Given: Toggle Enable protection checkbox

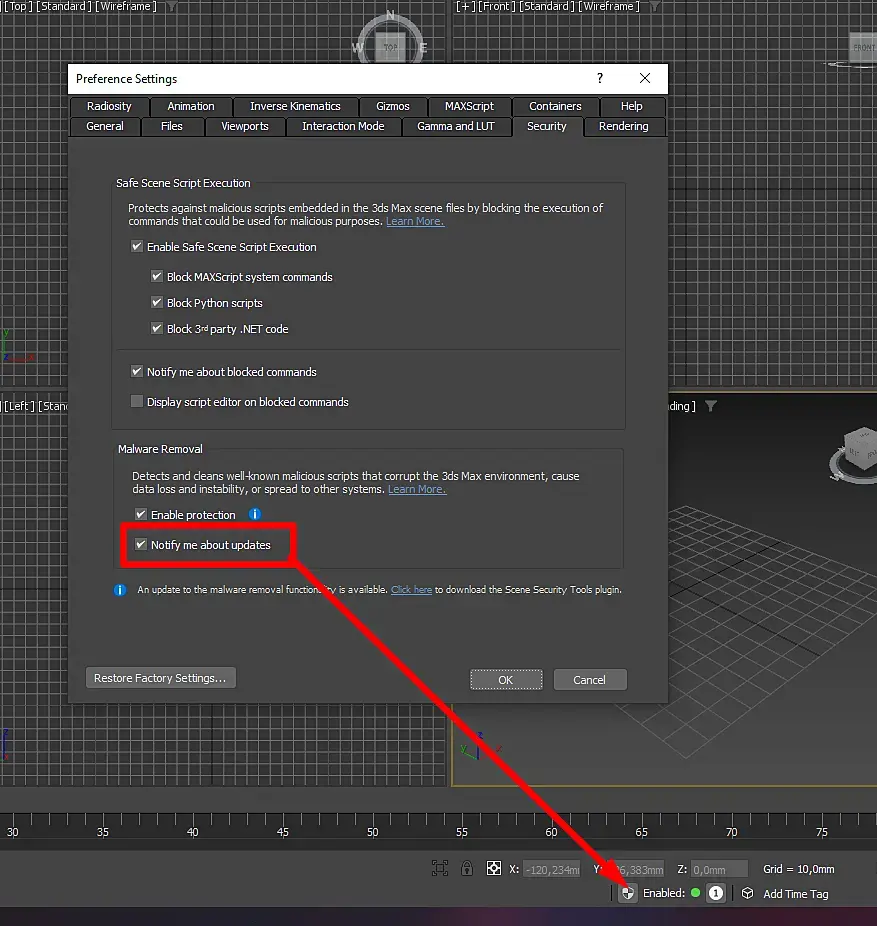Looking at the screenshot, I should click(141, 514).
